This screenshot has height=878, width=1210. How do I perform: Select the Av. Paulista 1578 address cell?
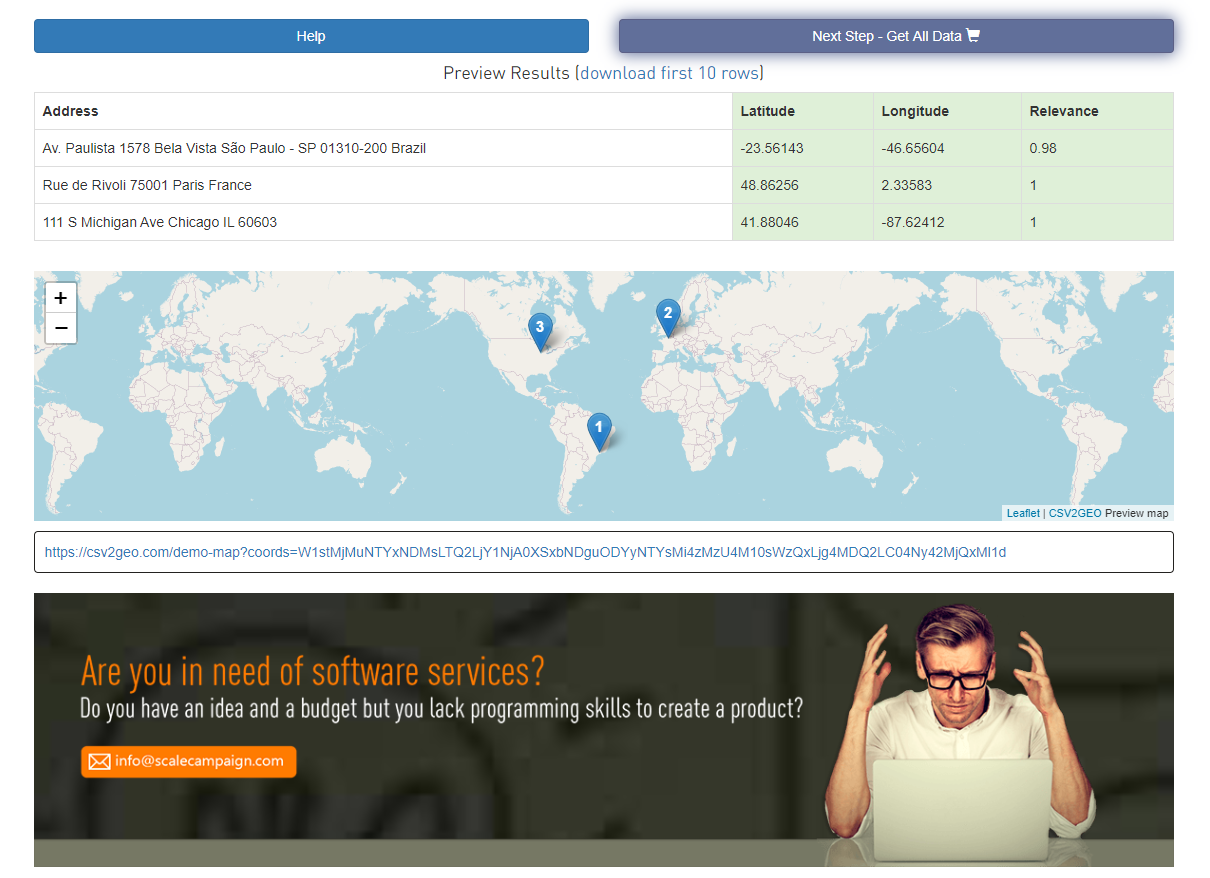(383, 148)
